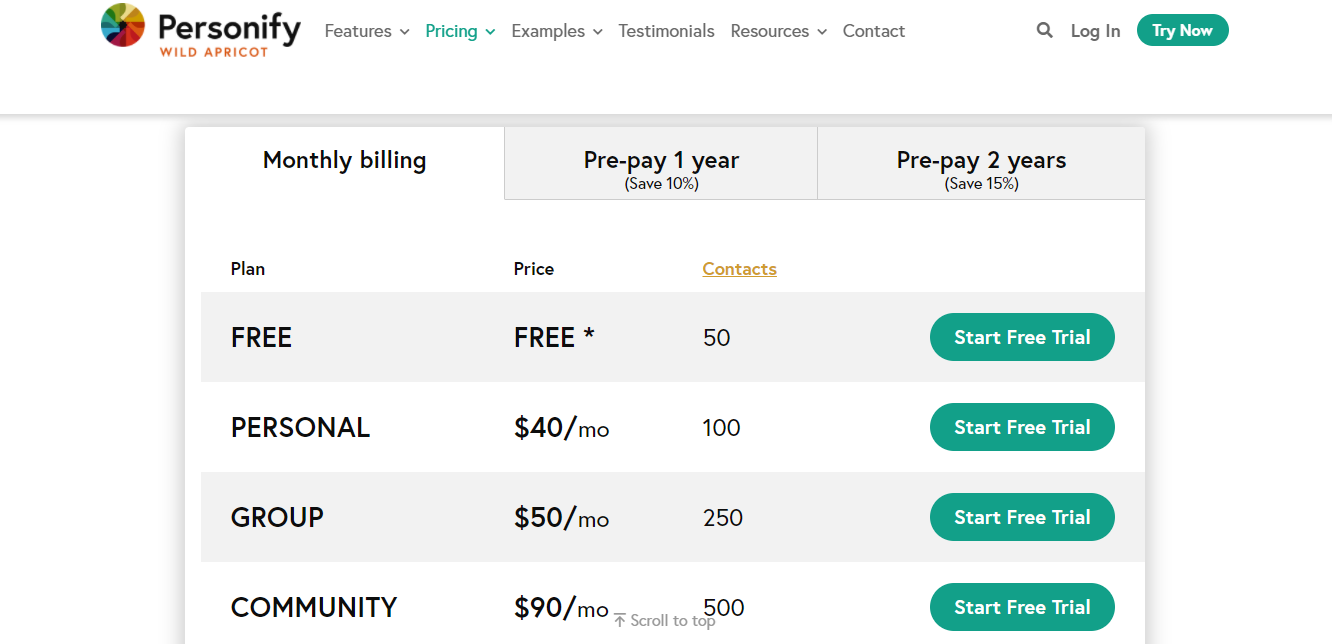Start free trial for FREE plan
The width and height of the screenshot is (1332, 644).
click(x=1022, y=337)
